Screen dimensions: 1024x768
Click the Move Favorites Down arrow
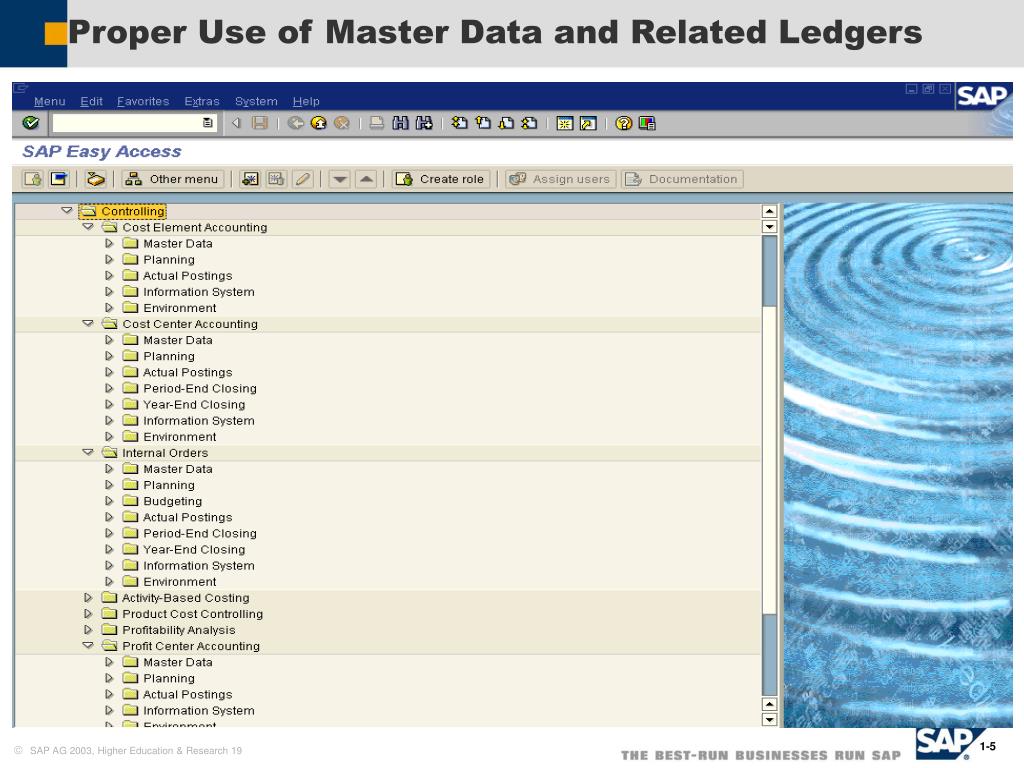point(340,179)
